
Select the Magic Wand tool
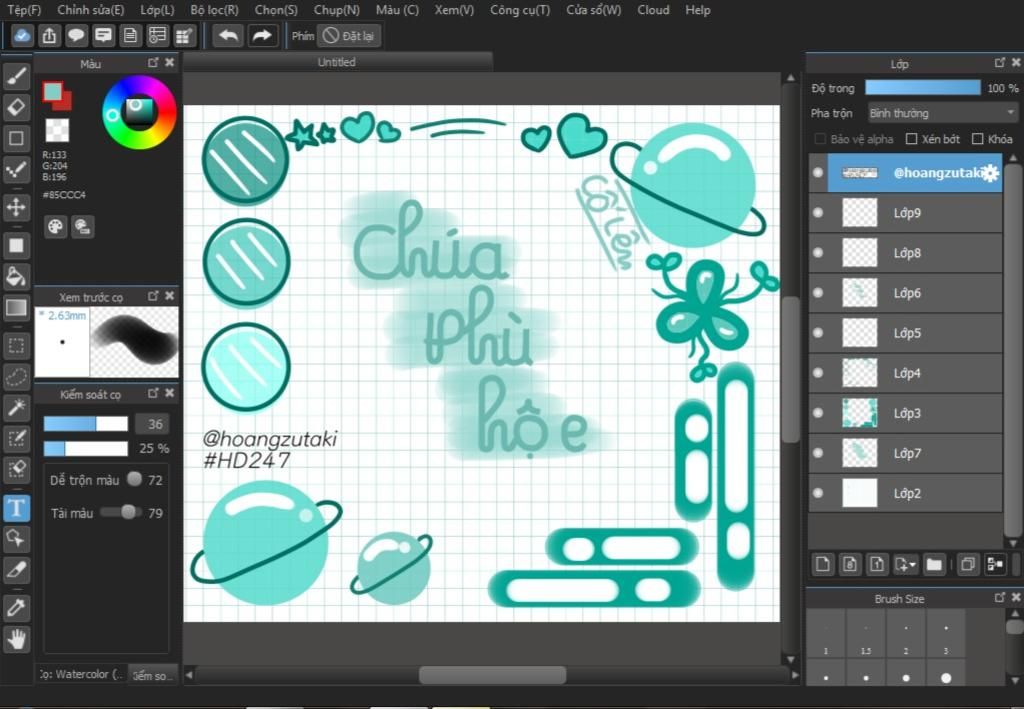coord(16,407)
